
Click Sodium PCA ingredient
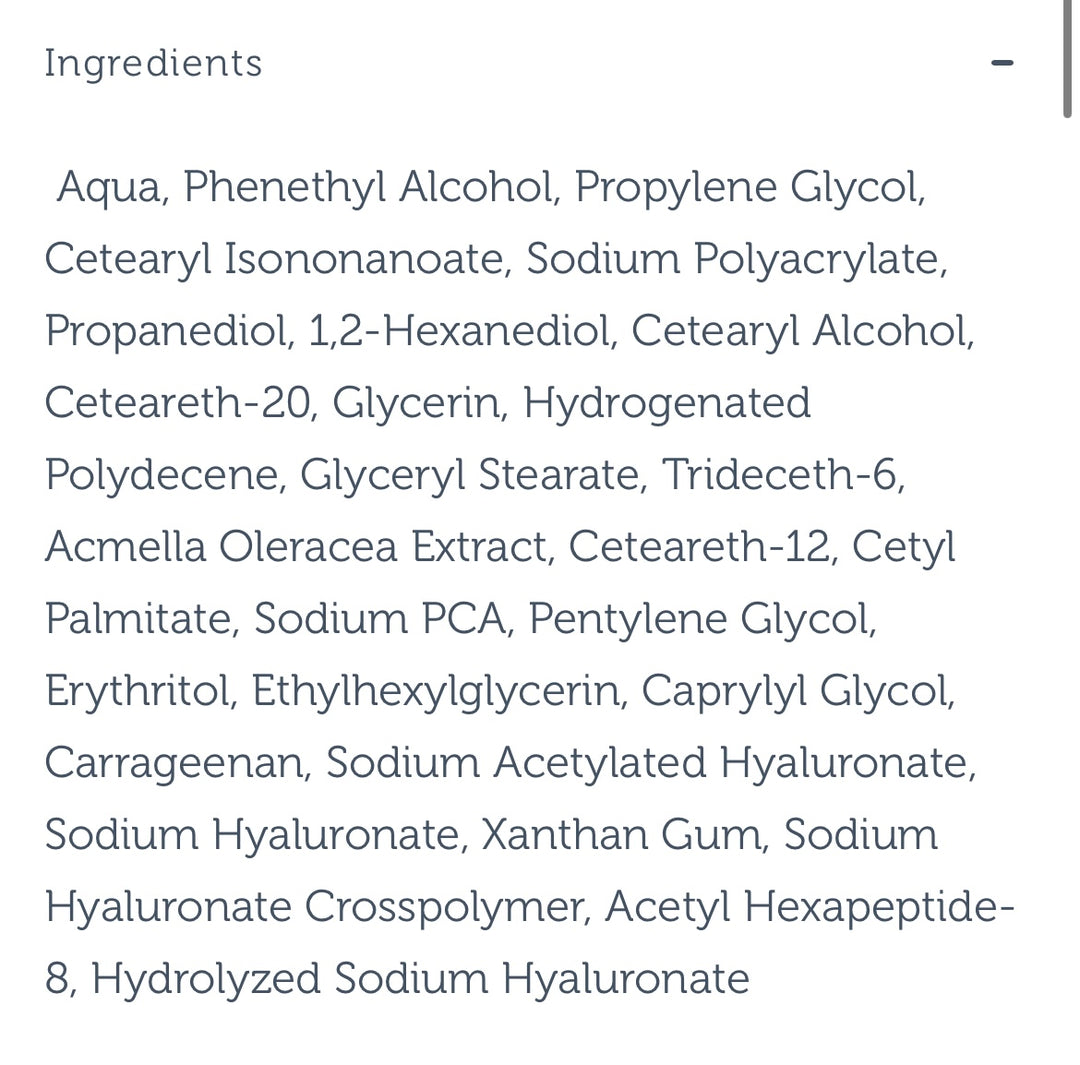tap(378, 619)
